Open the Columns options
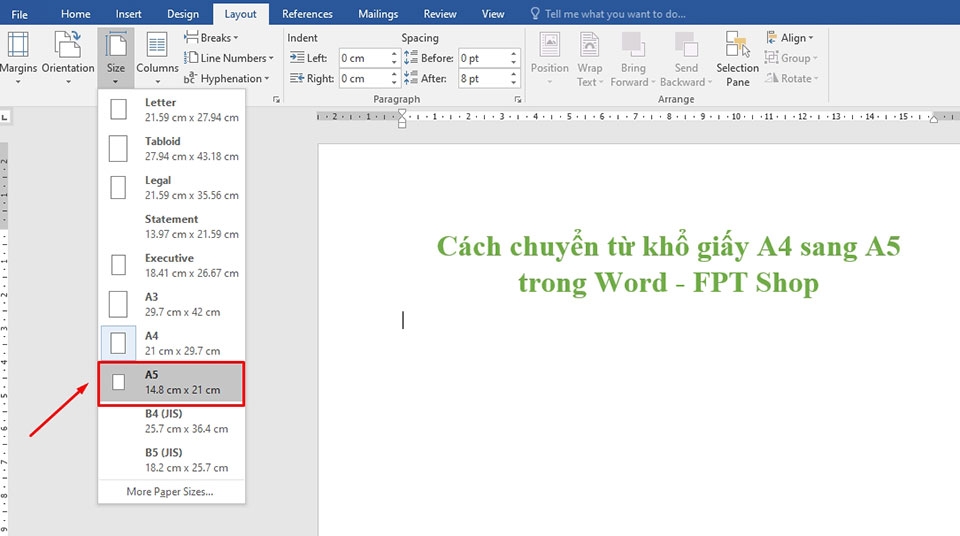The width and height of the screenshot is (960, 536). click(157, 57)
